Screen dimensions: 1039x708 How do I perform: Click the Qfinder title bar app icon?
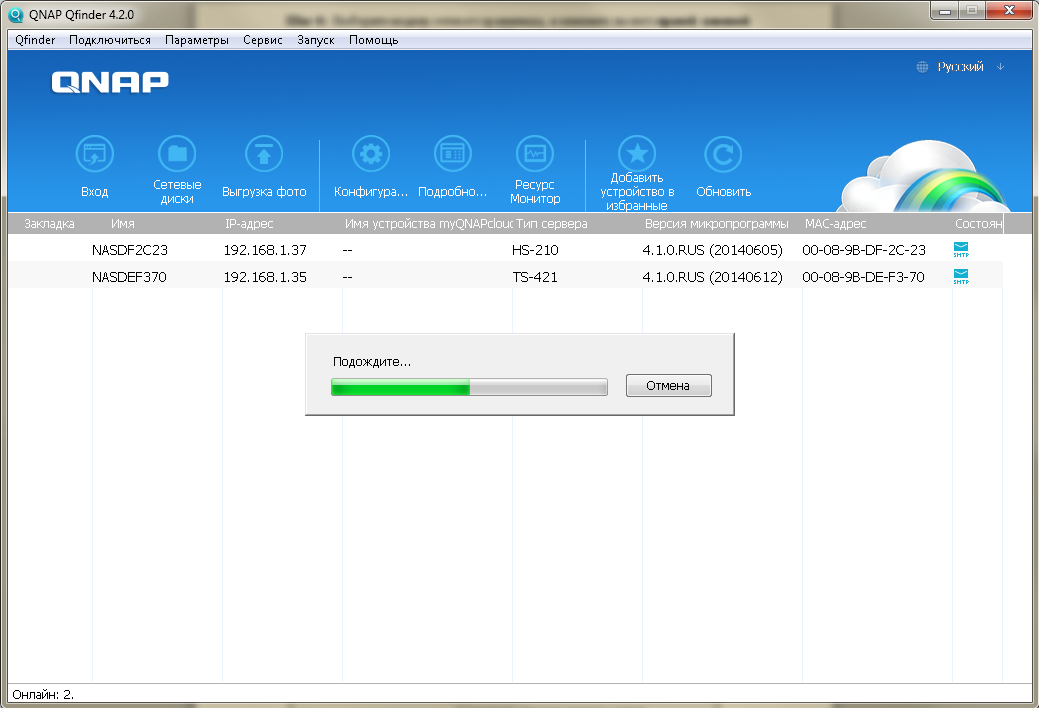15,14
